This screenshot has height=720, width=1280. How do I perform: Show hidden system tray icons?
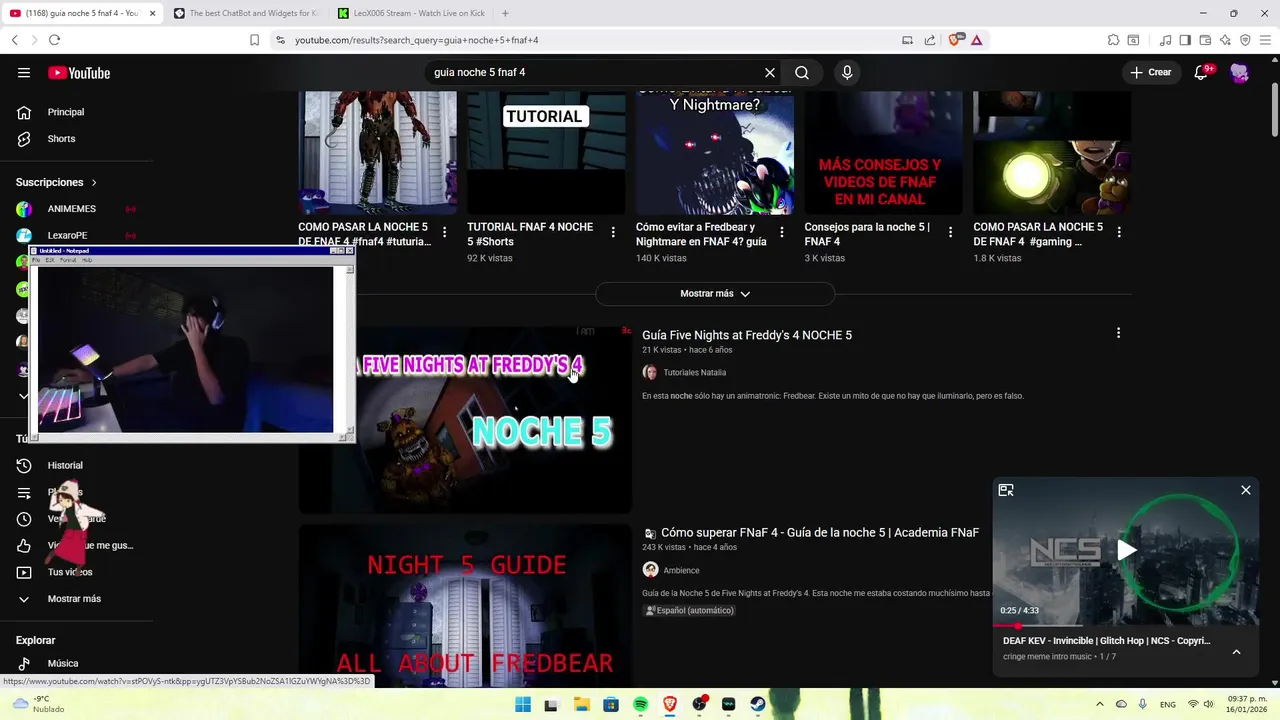[1100, 705]
